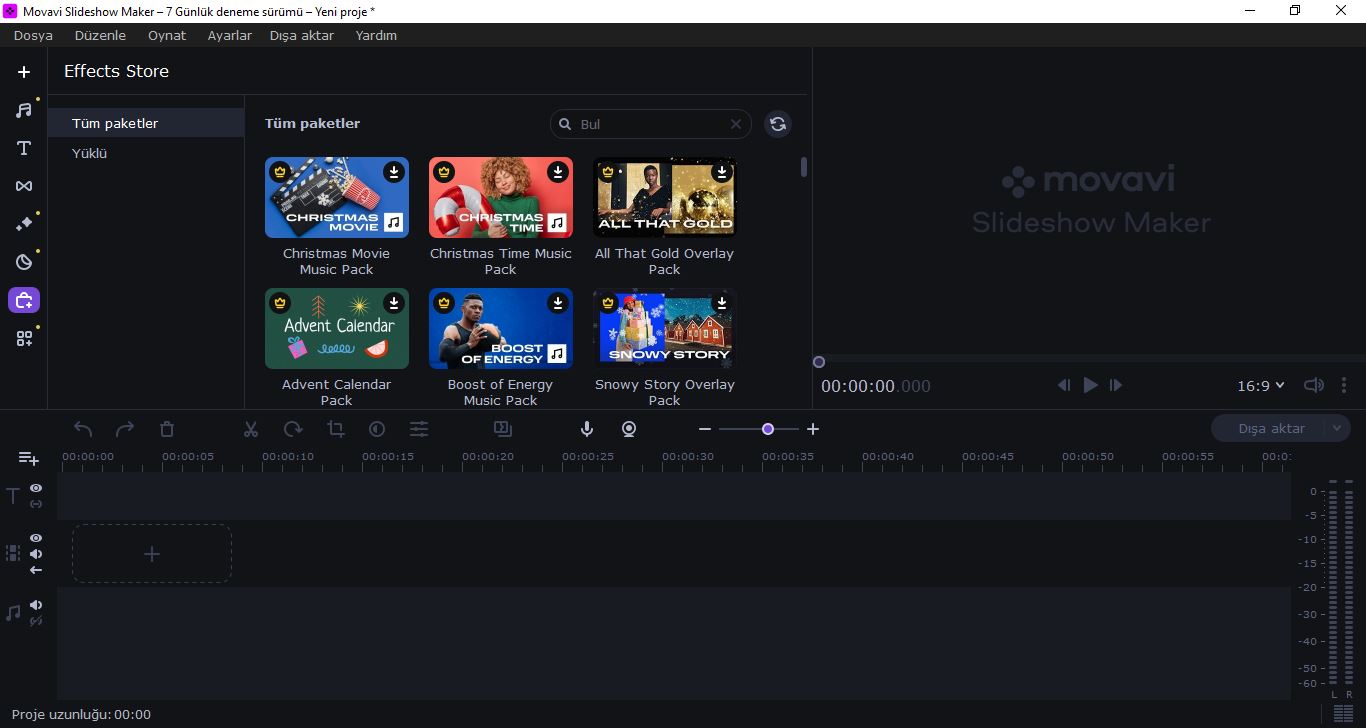Click the Dışa aktar export button
Viewport: 1366px width, 728px height.
point(1270,428)
